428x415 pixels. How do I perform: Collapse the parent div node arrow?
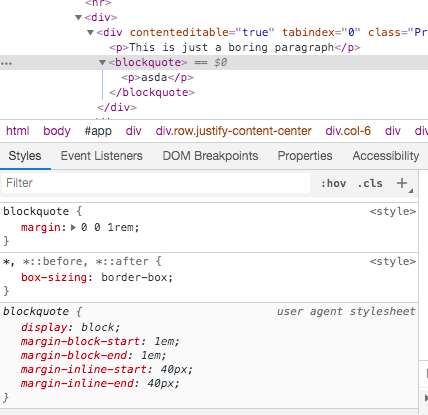click(x=78, y=17)
